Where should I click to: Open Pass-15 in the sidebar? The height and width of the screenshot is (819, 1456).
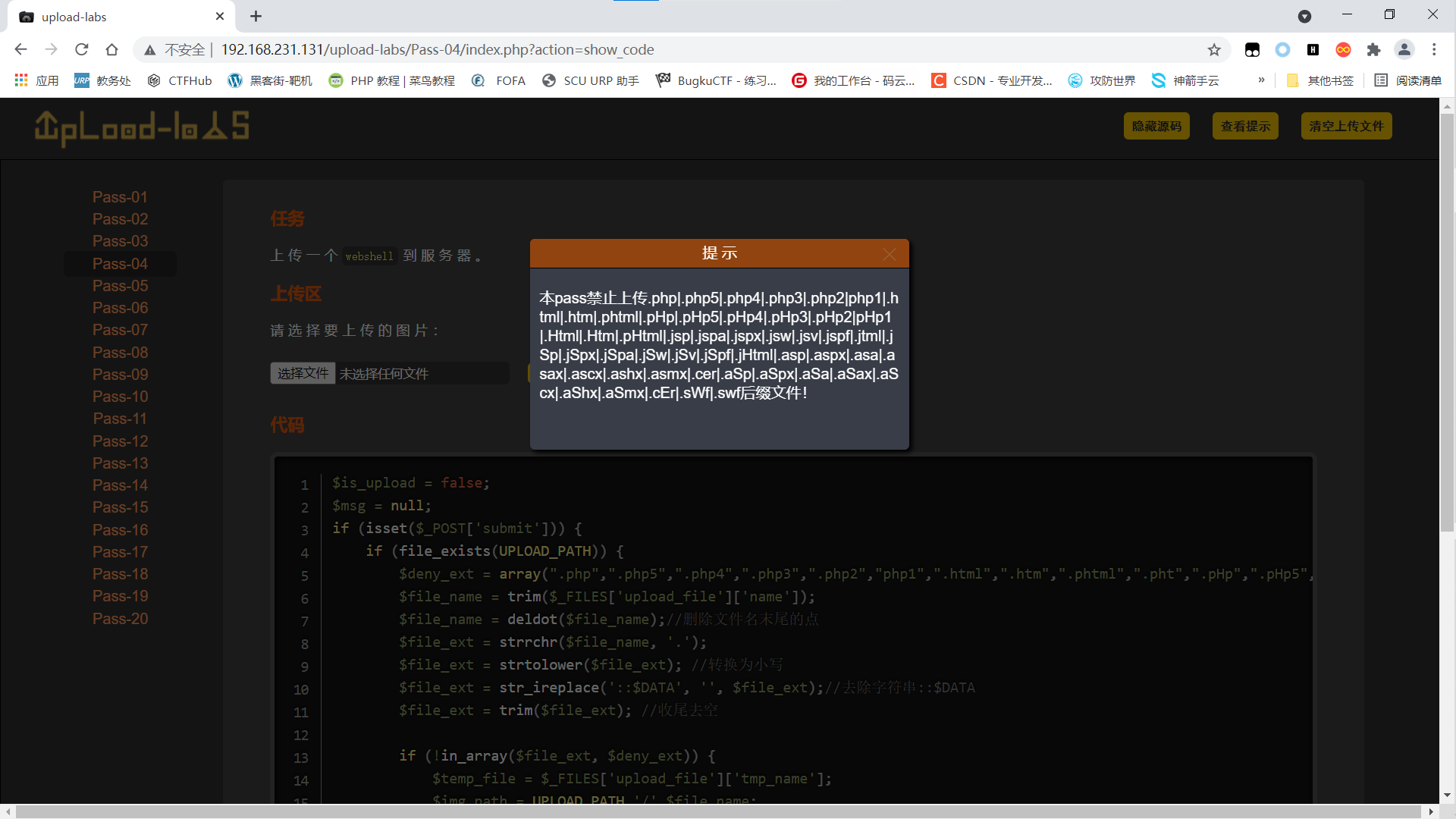tap(120, 507)
